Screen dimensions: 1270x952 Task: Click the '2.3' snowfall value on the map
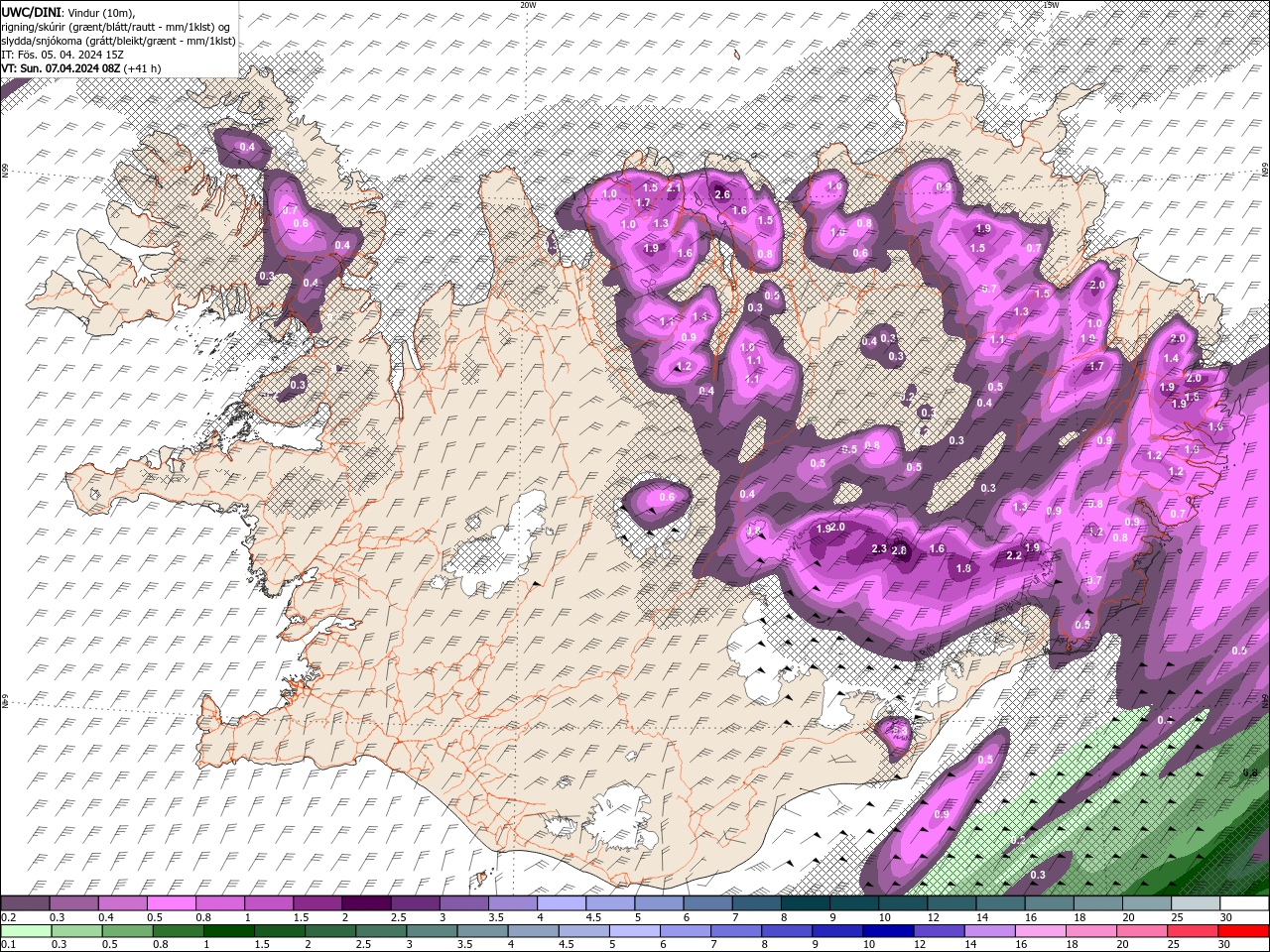tap(878, 548)
